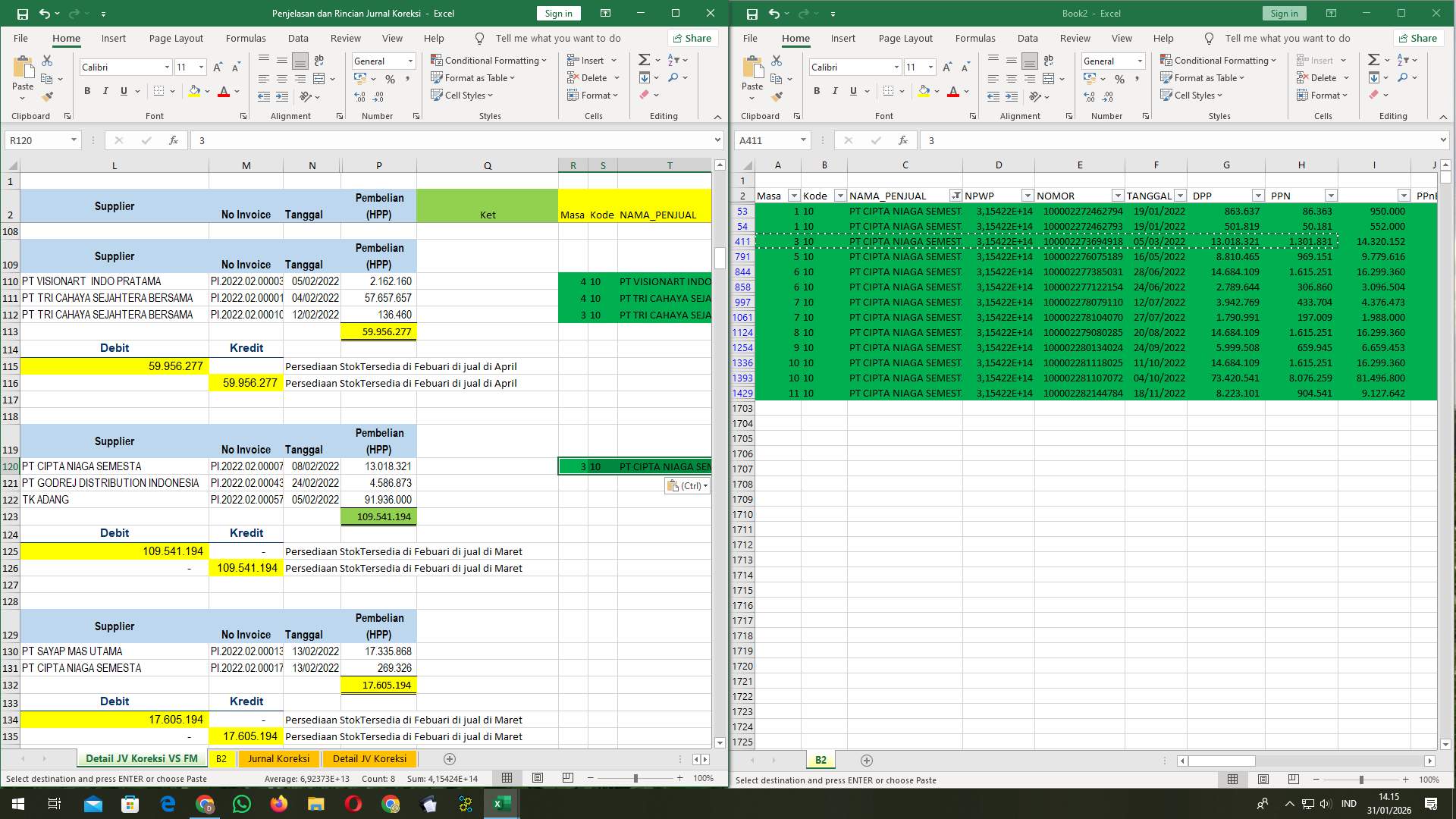This screenshot has height=819, width=1456.
Task: Add a new sheet with the plus button
Action: [450, 758]
